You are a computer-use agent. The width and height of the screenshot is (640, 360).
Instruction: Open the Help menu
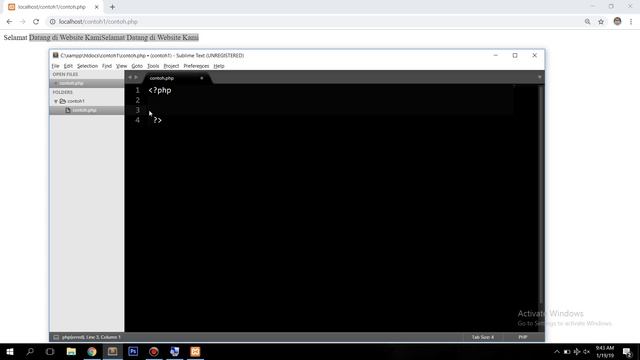pyautogui.click(x=219, y=66)
